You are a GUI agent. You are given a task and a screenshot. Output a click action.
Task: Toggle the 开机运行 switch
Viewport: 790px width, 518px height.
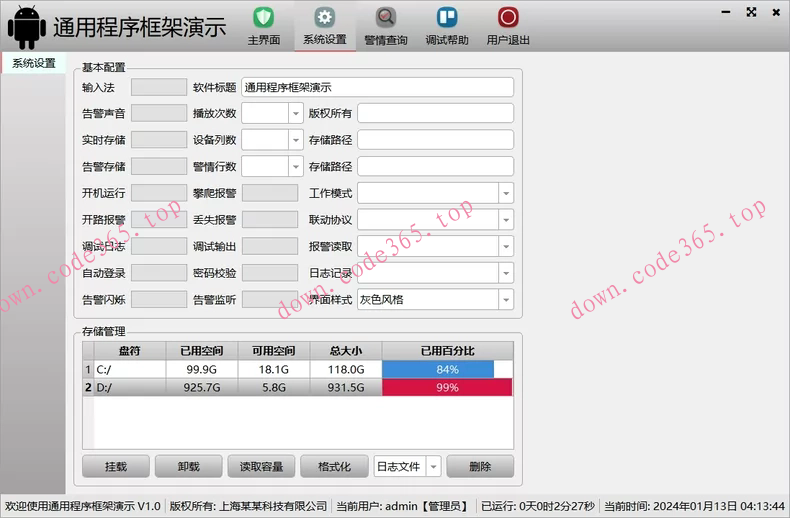pos(159,193)
